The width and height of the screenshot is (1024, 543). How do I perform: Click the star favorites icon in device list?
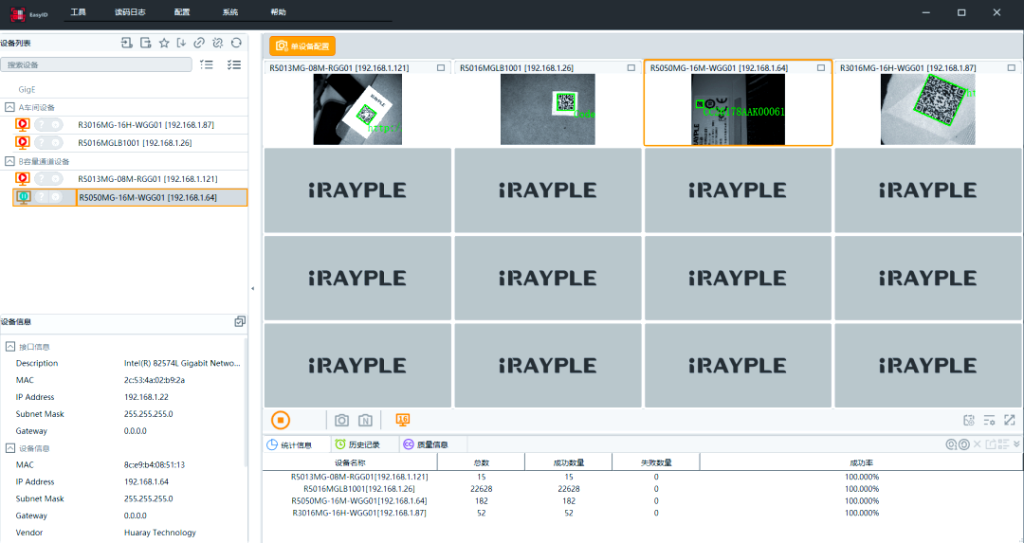coord(164,43)
